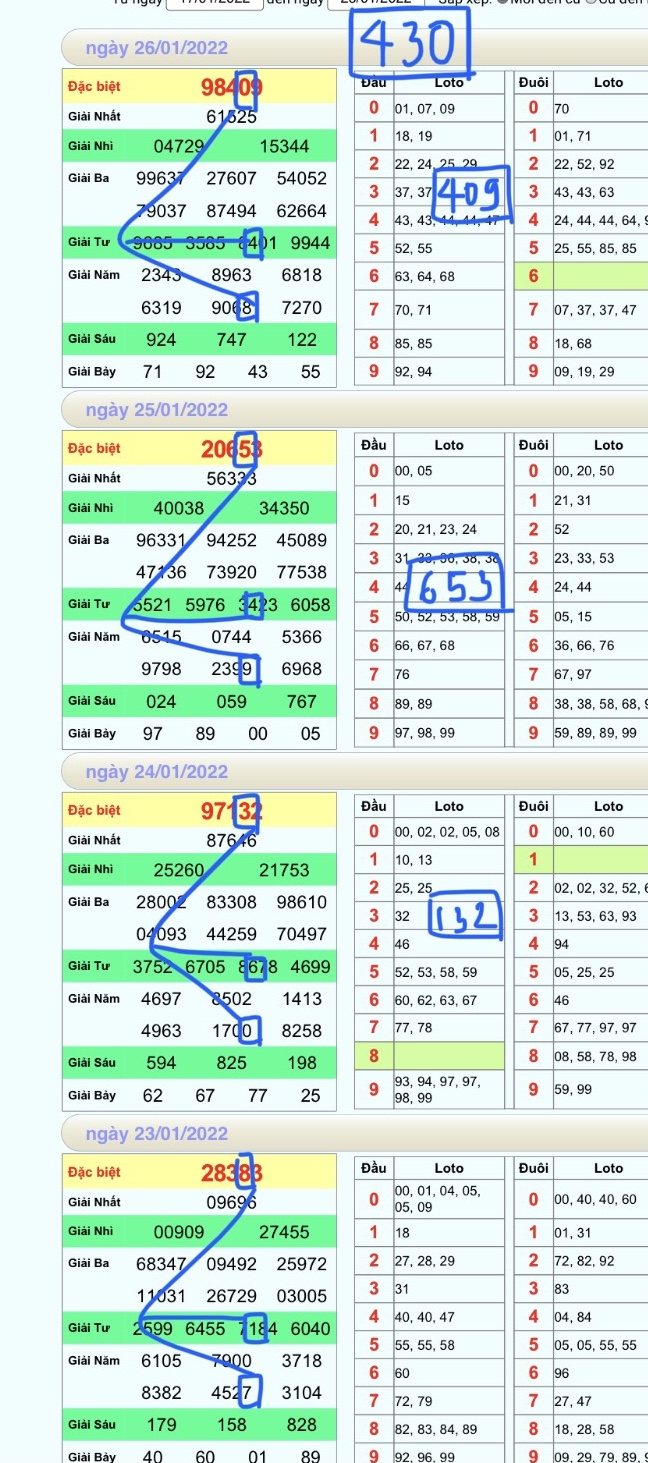Click the Giải Ba number 54052

pyautogui.click(x=302, y=179)
